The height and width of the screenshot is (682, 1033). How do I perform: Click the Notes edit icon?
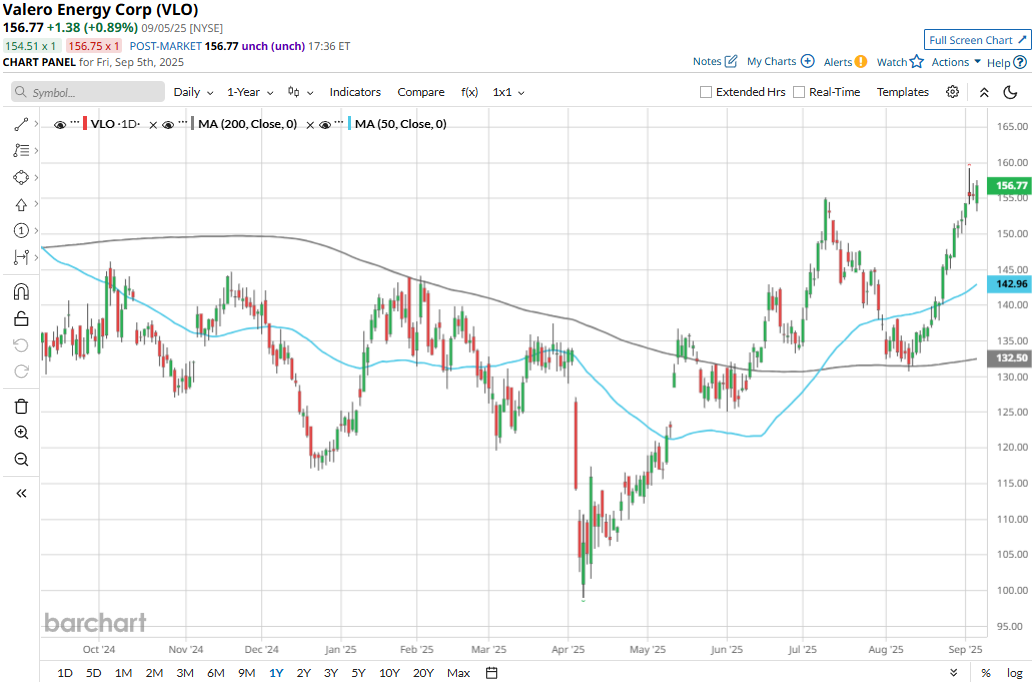tap(731, 61)
